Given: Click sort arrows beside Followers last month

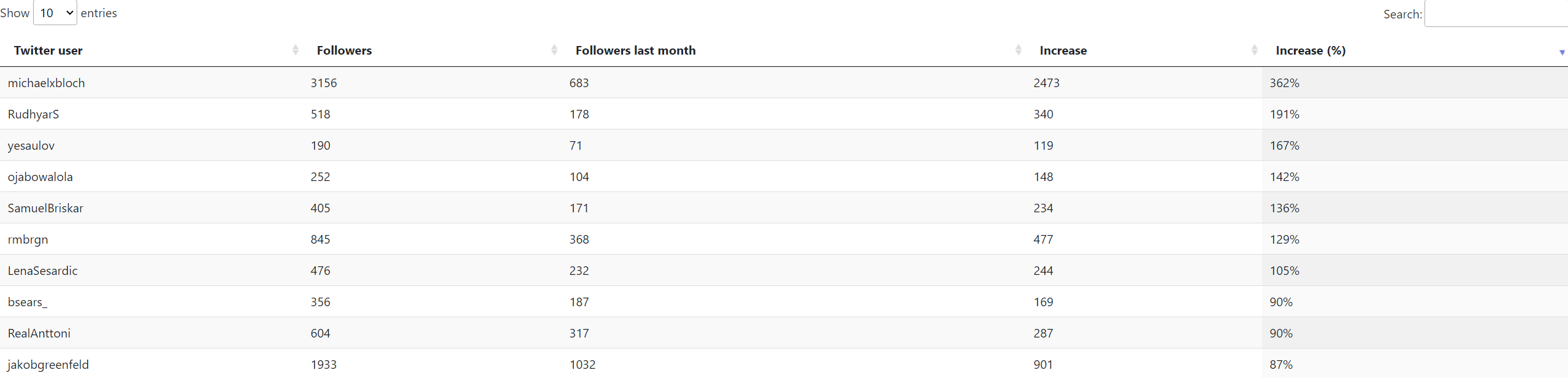Looking at the screenshot, I should [1019, 50].
